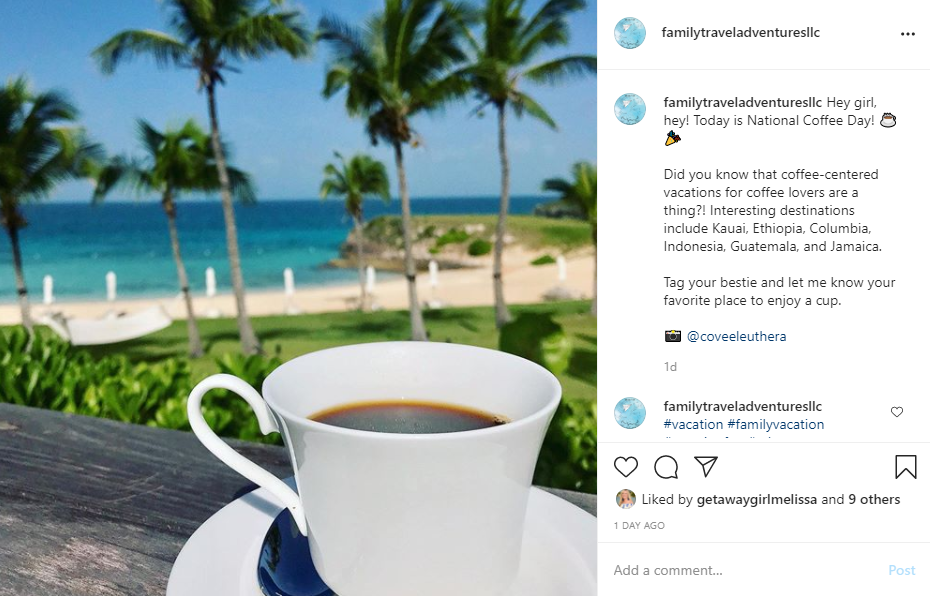Show the 9 others who liked

tap(874, 499)
